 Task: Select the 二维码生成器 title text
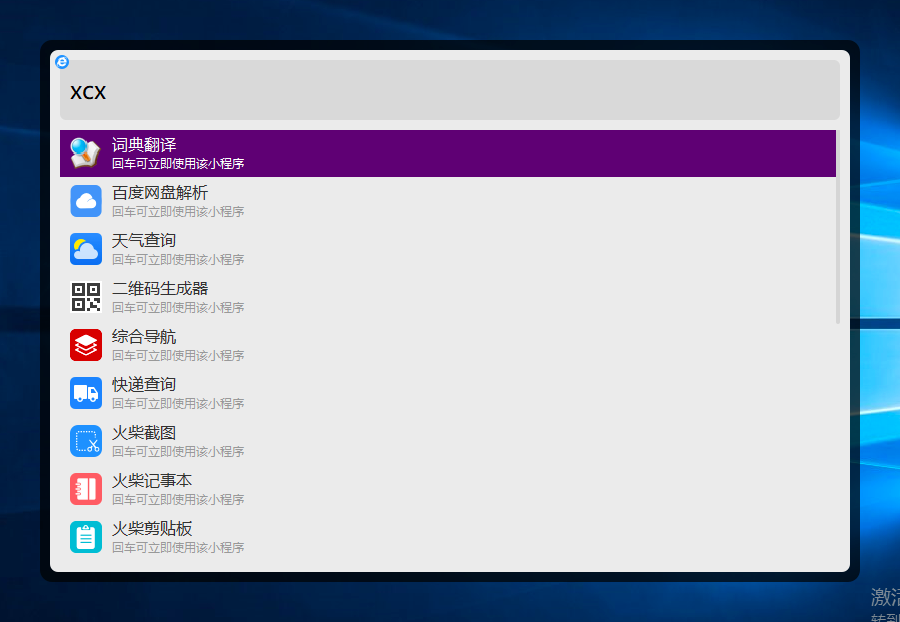pos(160,289)
